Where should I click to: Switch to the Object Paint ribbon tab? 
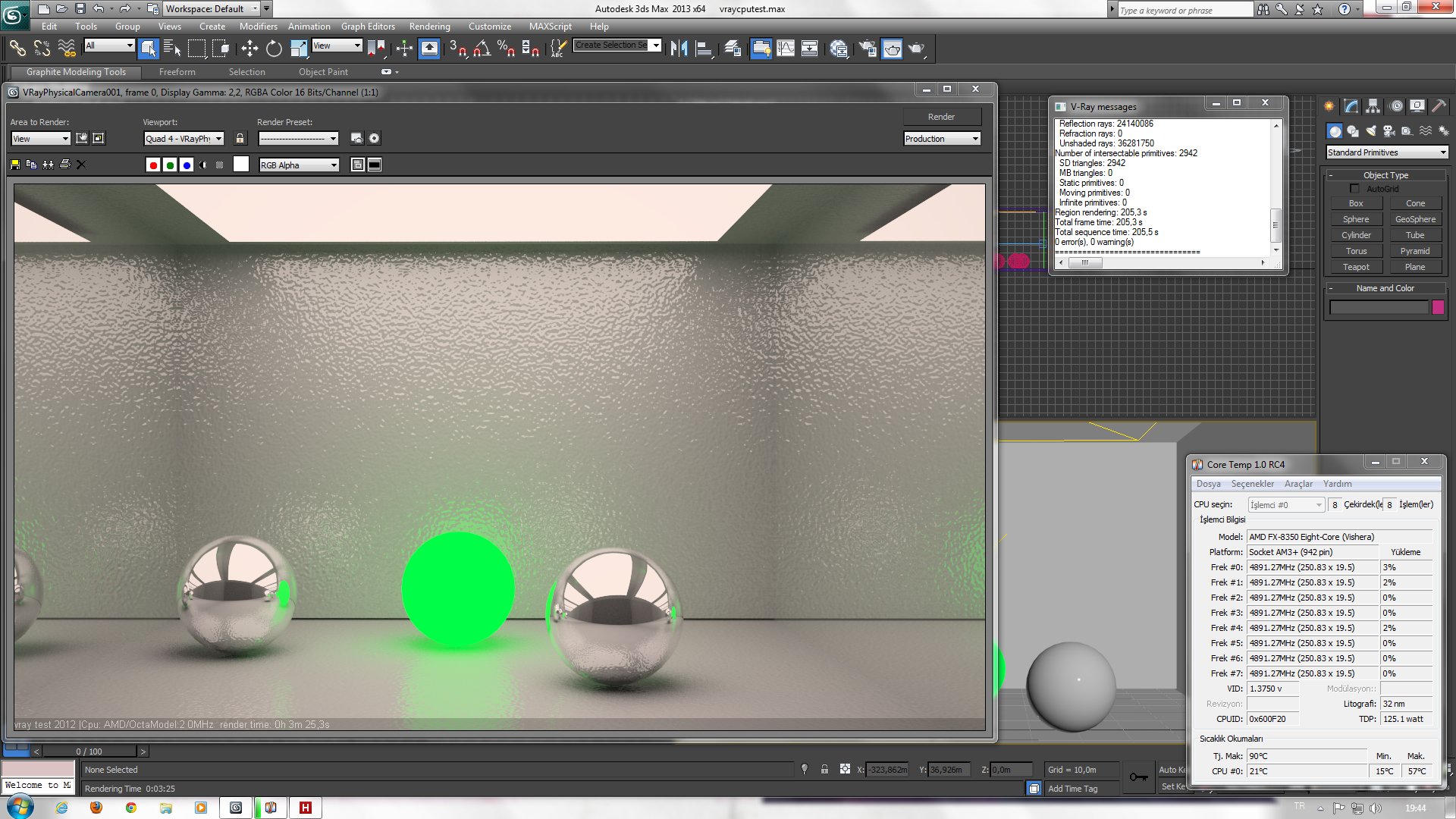coord(323,72)
